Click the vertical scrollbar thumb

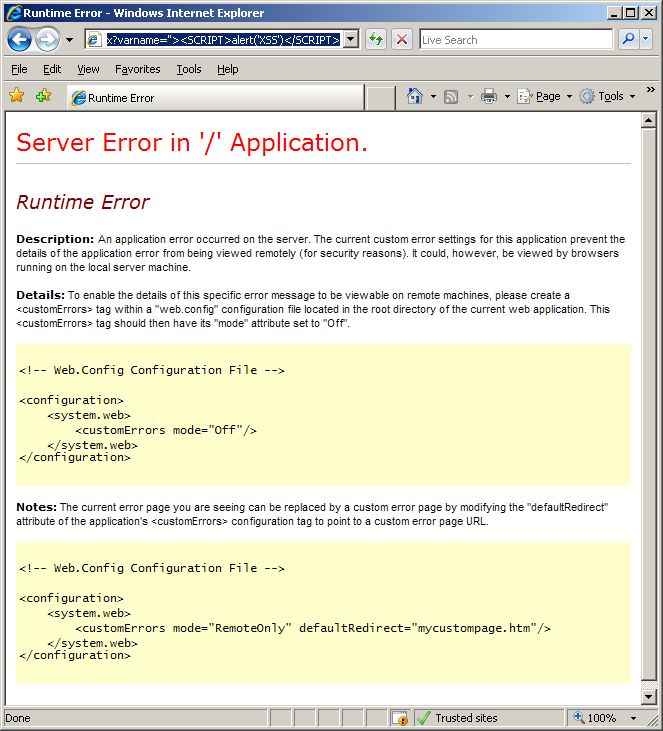[x=648, y=405]
